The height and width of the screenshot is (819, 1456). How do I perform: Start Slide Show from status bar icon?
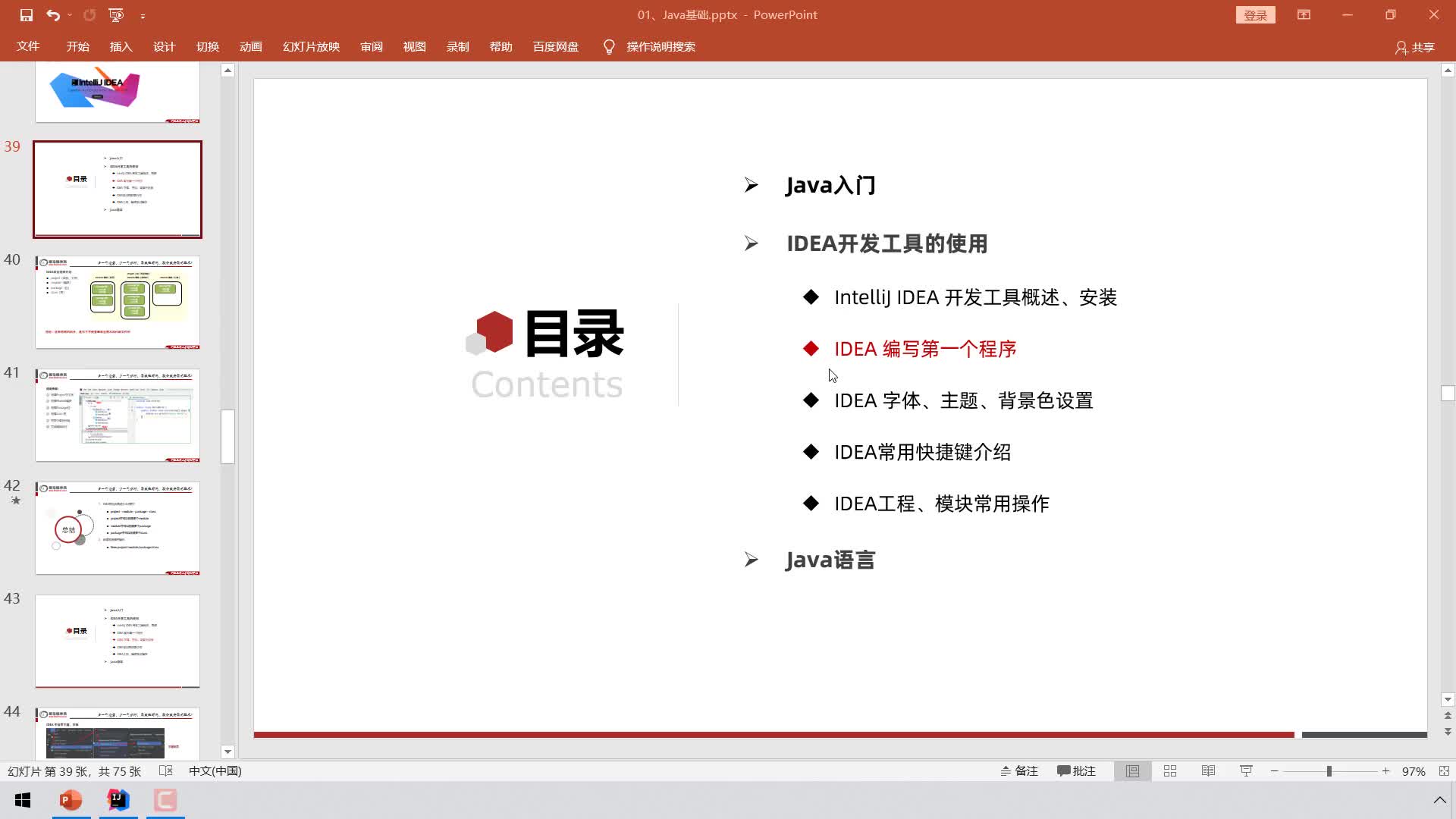1246,771
